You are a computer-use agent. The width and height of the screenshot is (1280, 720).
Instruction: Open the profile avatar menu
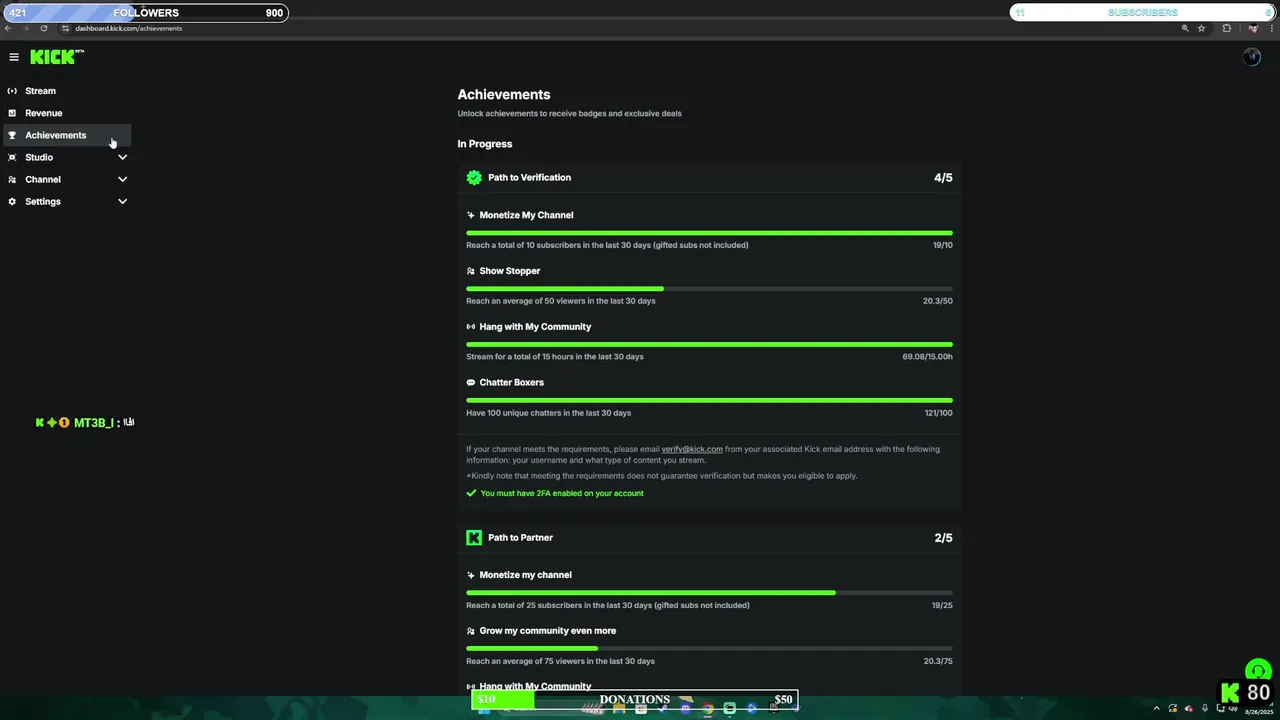[1251, 57]
